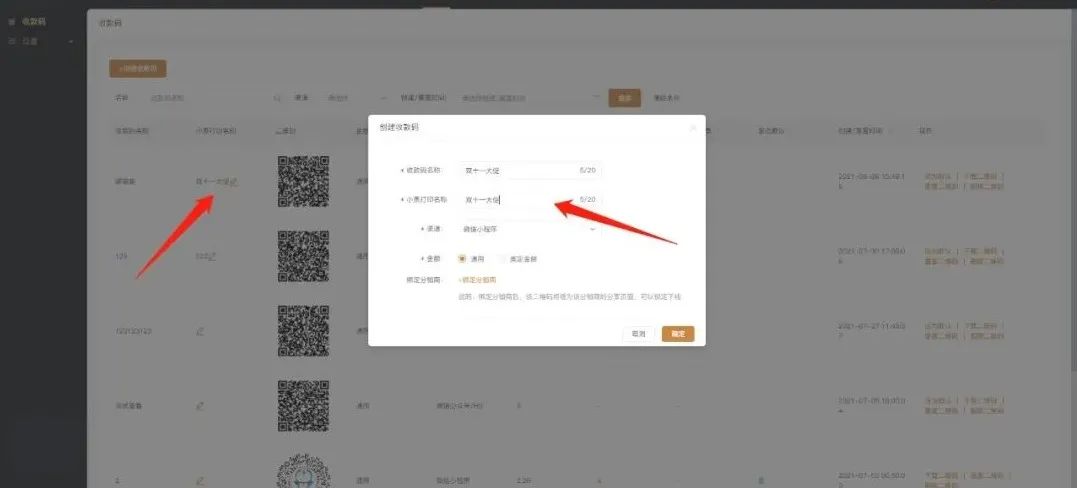This screenshot has width=1077, height=488.
Task: Open the 渠道 dropdown showing 微信小程序
Action: [530, 229]
